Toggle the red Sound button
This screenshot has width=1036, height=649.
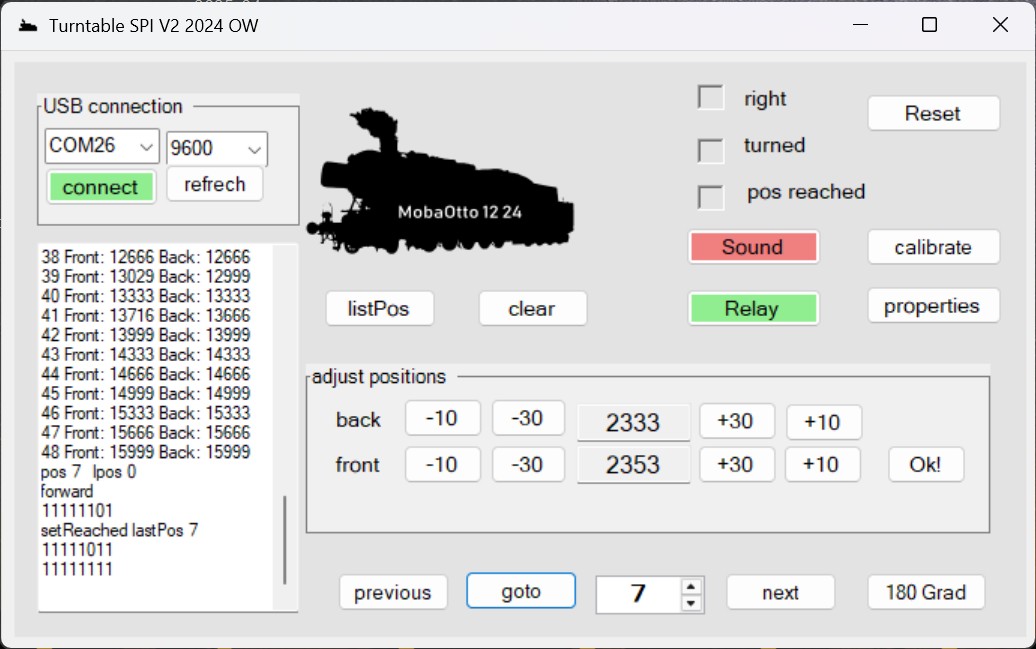753,247
